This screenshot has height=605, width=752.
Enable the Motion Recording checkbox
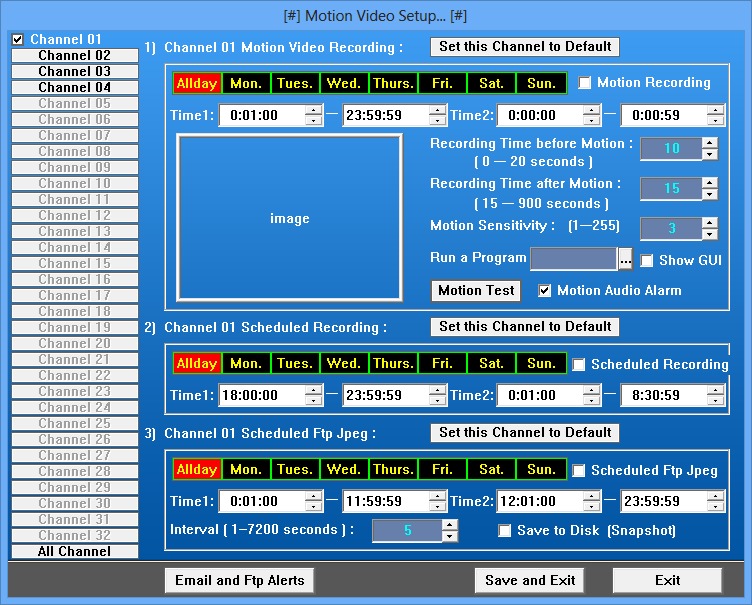[x=584, y=83]
